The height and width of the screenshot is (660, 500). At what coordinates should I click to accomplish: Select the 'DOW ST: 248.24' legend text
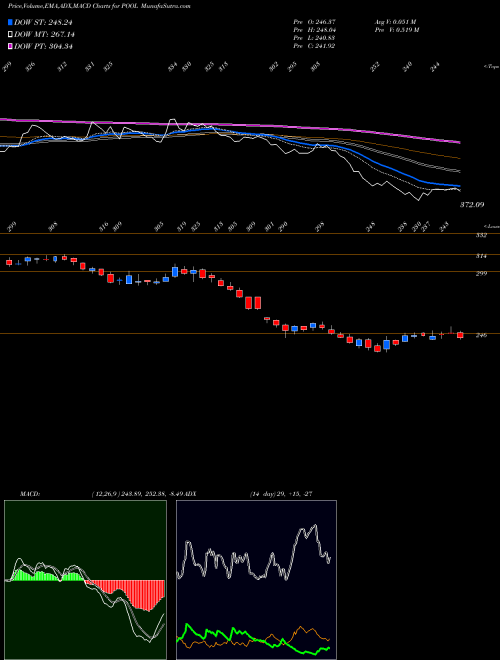[x=43, y=23]
